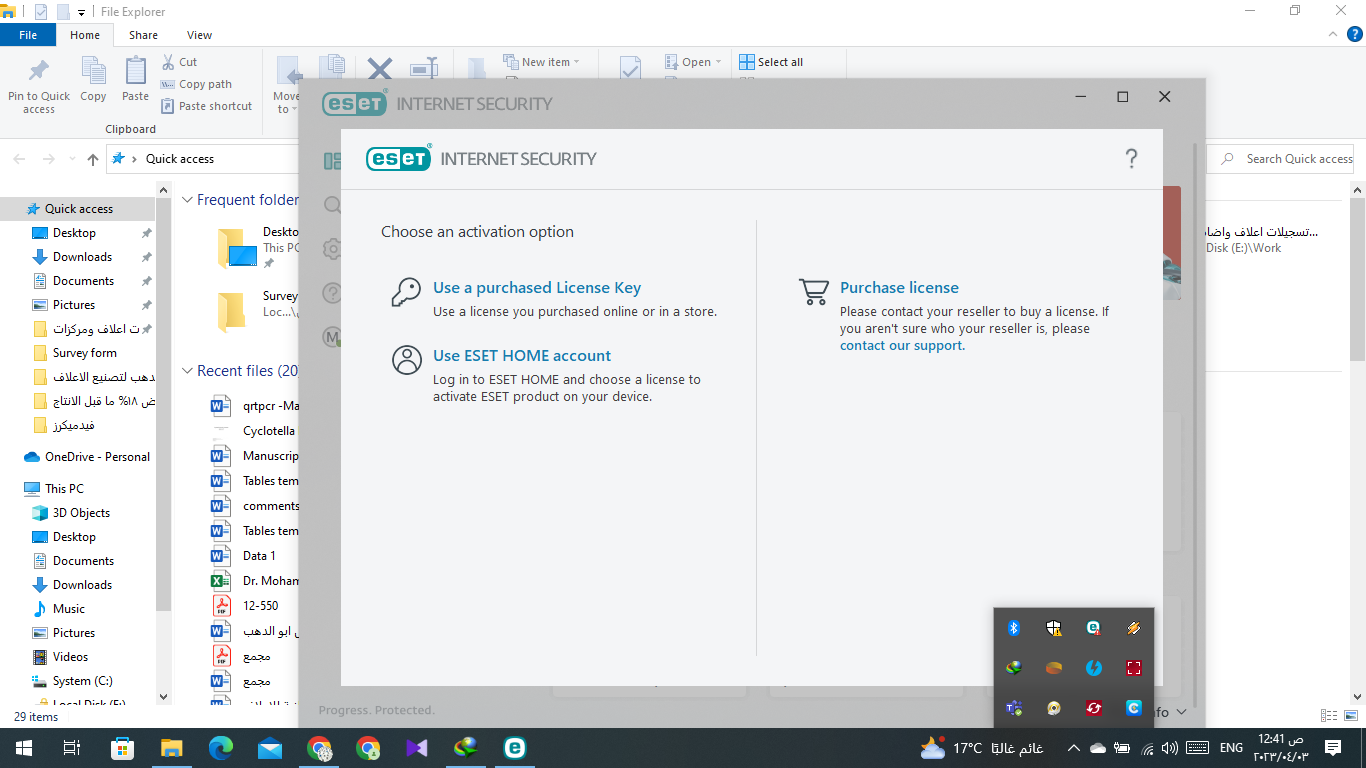Click Microsoft Teams tray icon

pos(1013,708)
